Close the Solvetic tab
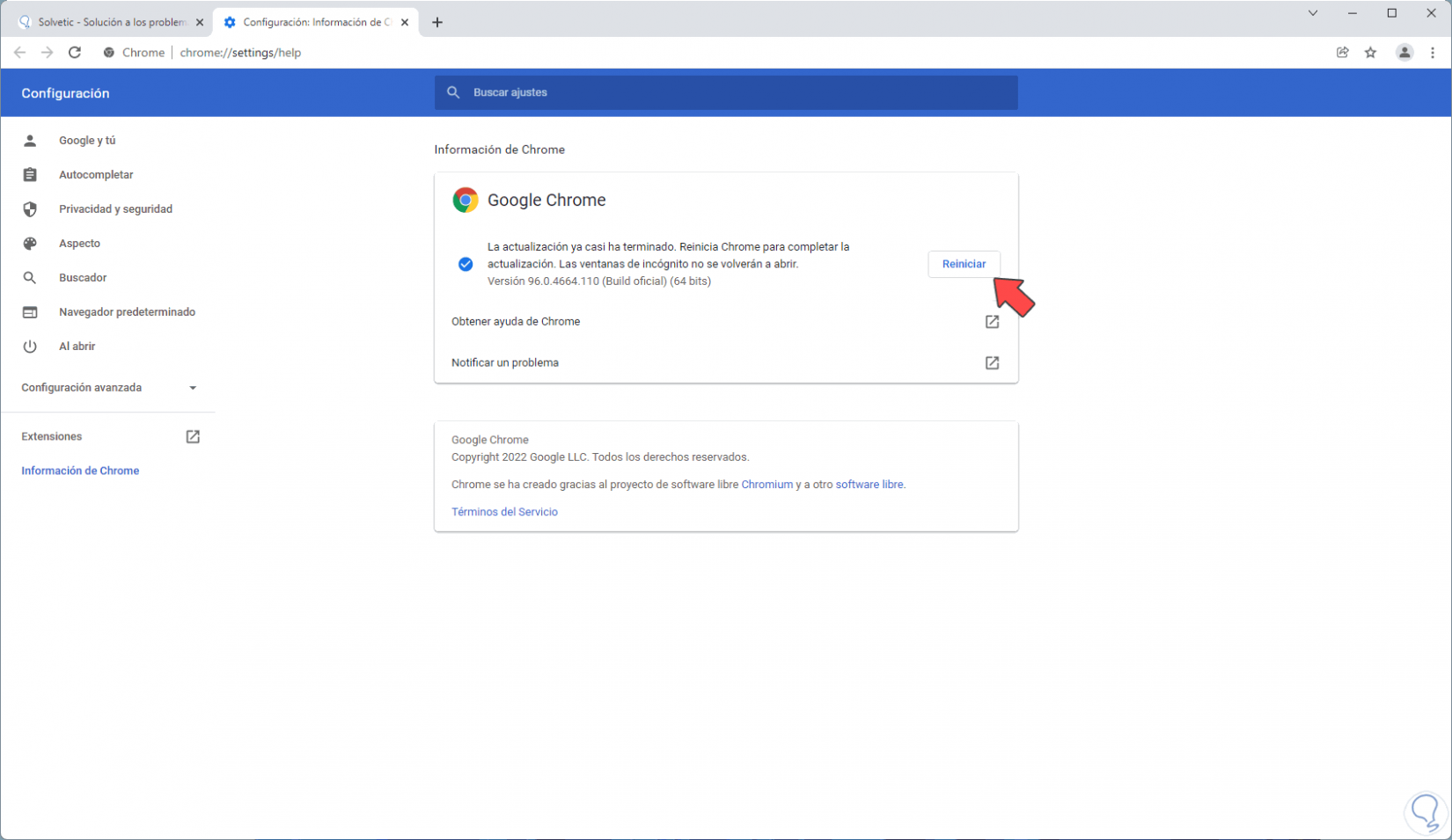The height and width of the screenshot is (840, 1452). pos(200,23)
